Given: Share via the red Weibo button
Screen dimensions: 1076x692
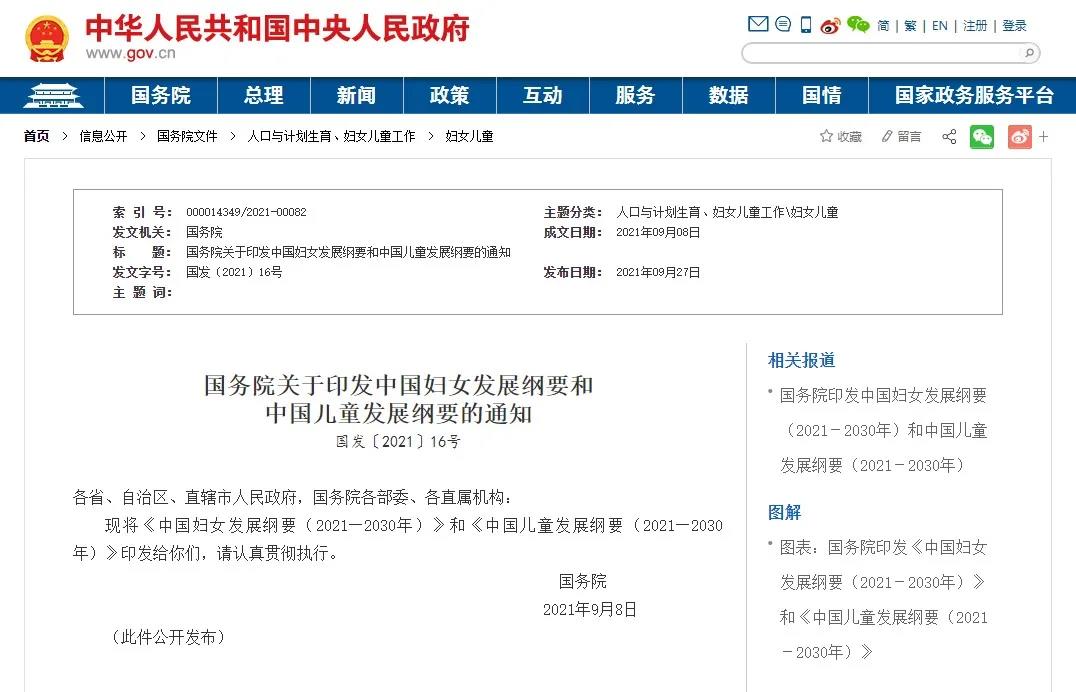Looking at the screenshot, I should (x=1019, y=137).
